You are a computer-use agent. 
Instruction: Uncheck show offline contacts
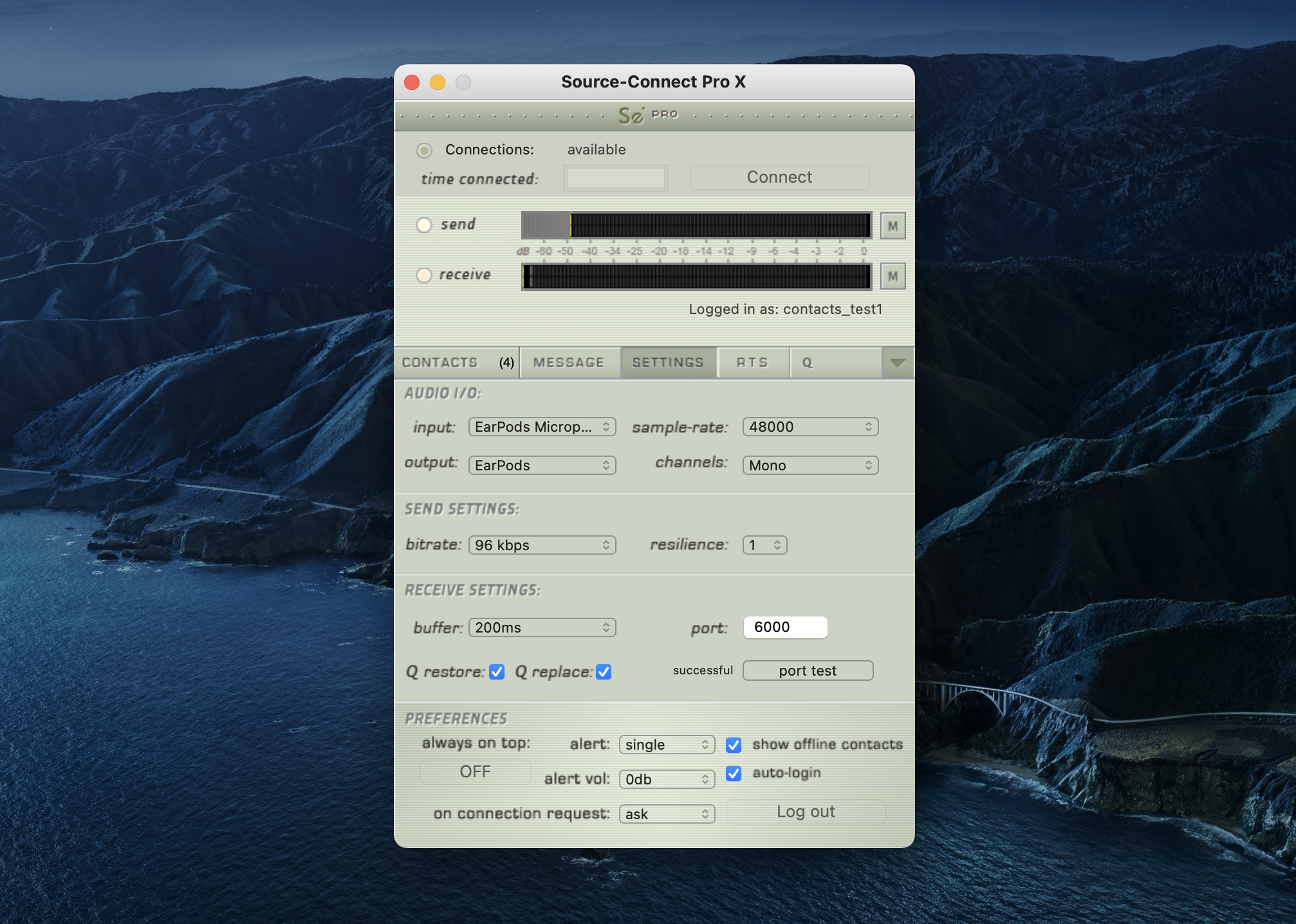tap(733, 744)
